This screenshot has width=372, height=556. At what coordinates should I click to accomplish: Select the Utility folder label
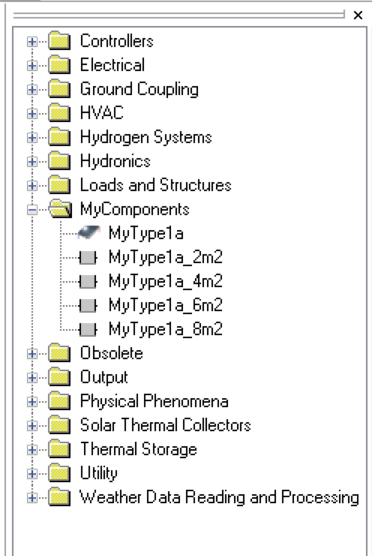click(x=99, y=473)
